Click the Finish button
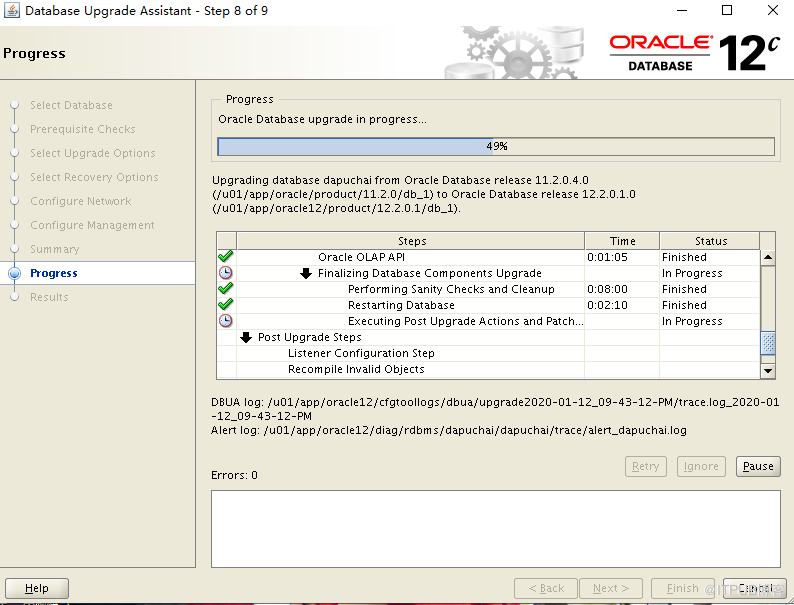Viewport: 794px width, 605px height. pos(683,588)
